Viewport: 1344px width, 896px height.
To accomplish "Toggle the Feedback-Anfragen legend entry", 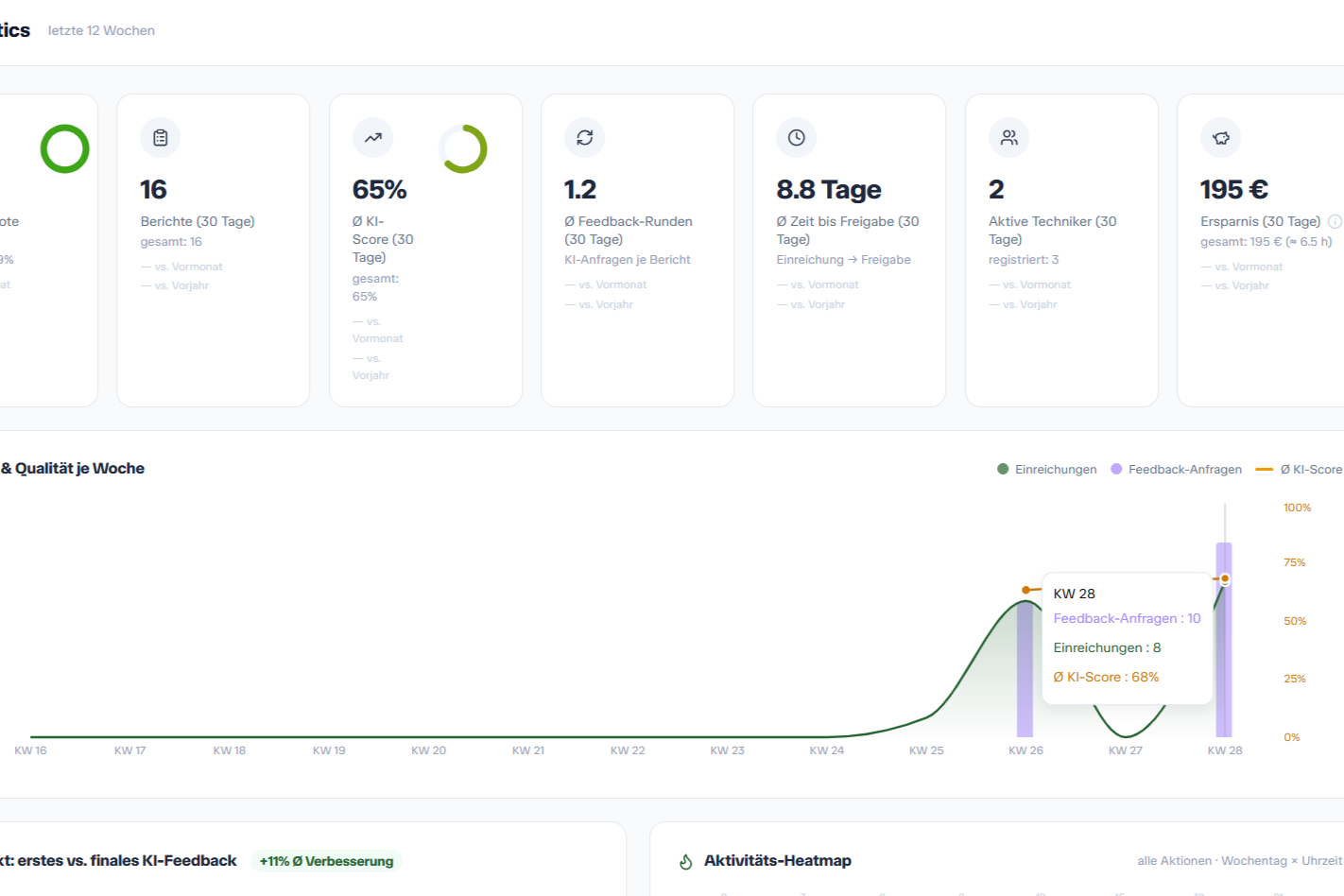I will click(x=1176, y=470).
